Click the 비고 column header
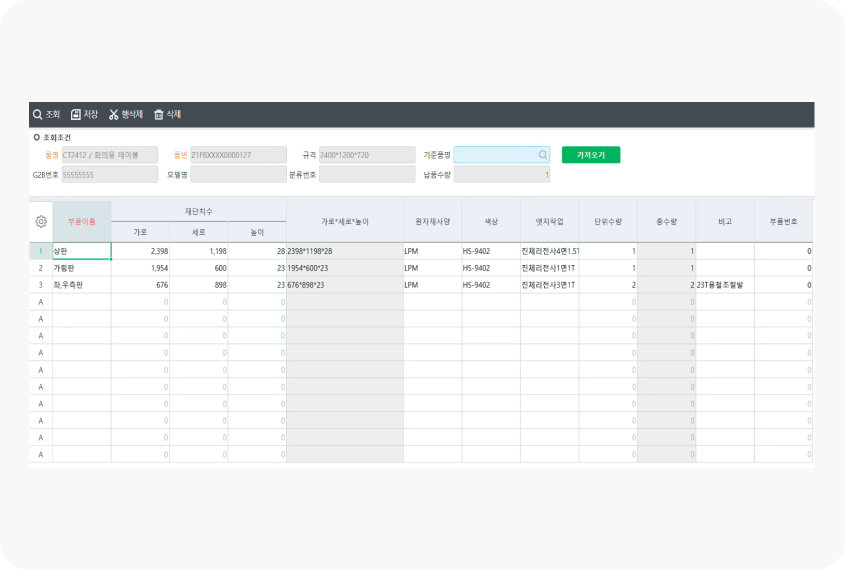The width and height of the screenshot is (845, 570). point(725,221)
